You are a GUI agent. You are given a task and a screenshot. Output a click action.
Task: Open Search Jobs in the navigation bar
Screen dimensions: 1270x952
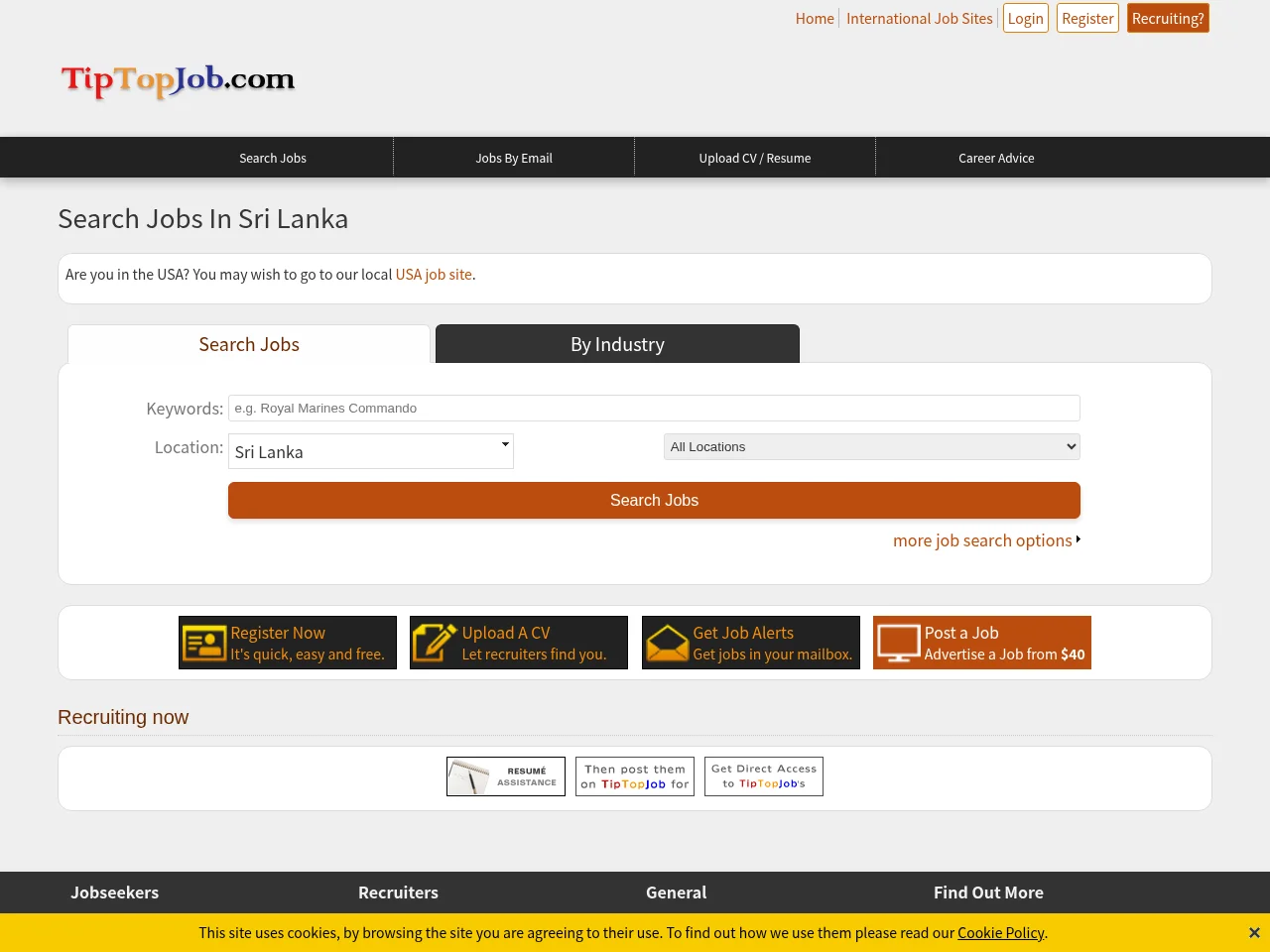pos(273,158)
